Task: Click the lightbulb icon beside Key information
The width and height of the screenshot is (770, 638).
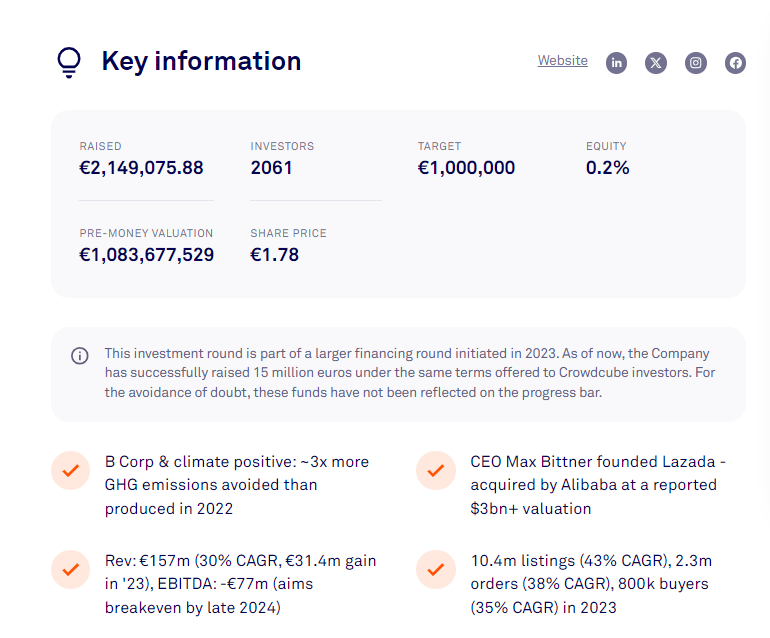Action: click(68, 62)
